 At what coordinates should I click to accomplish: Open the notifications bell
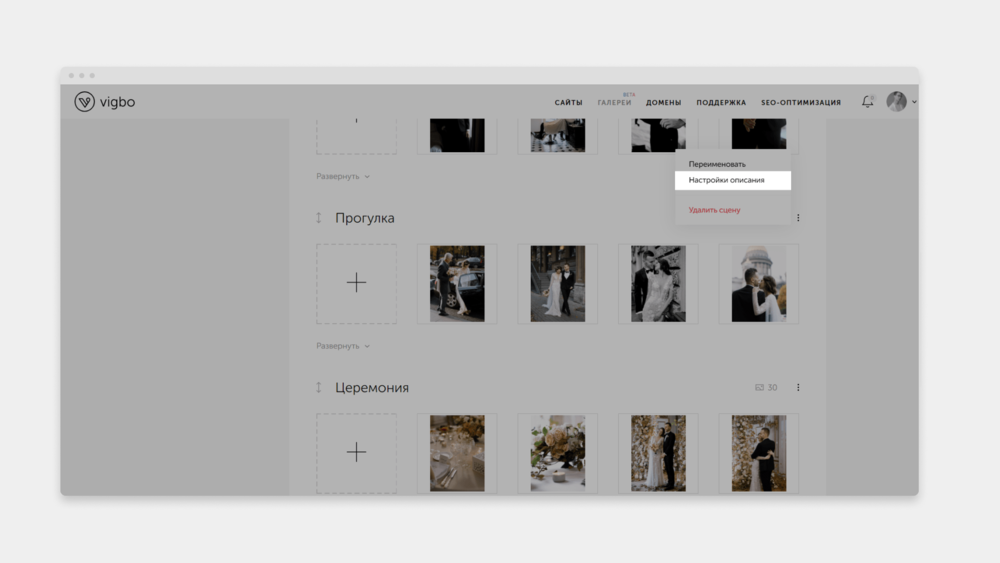867,102
